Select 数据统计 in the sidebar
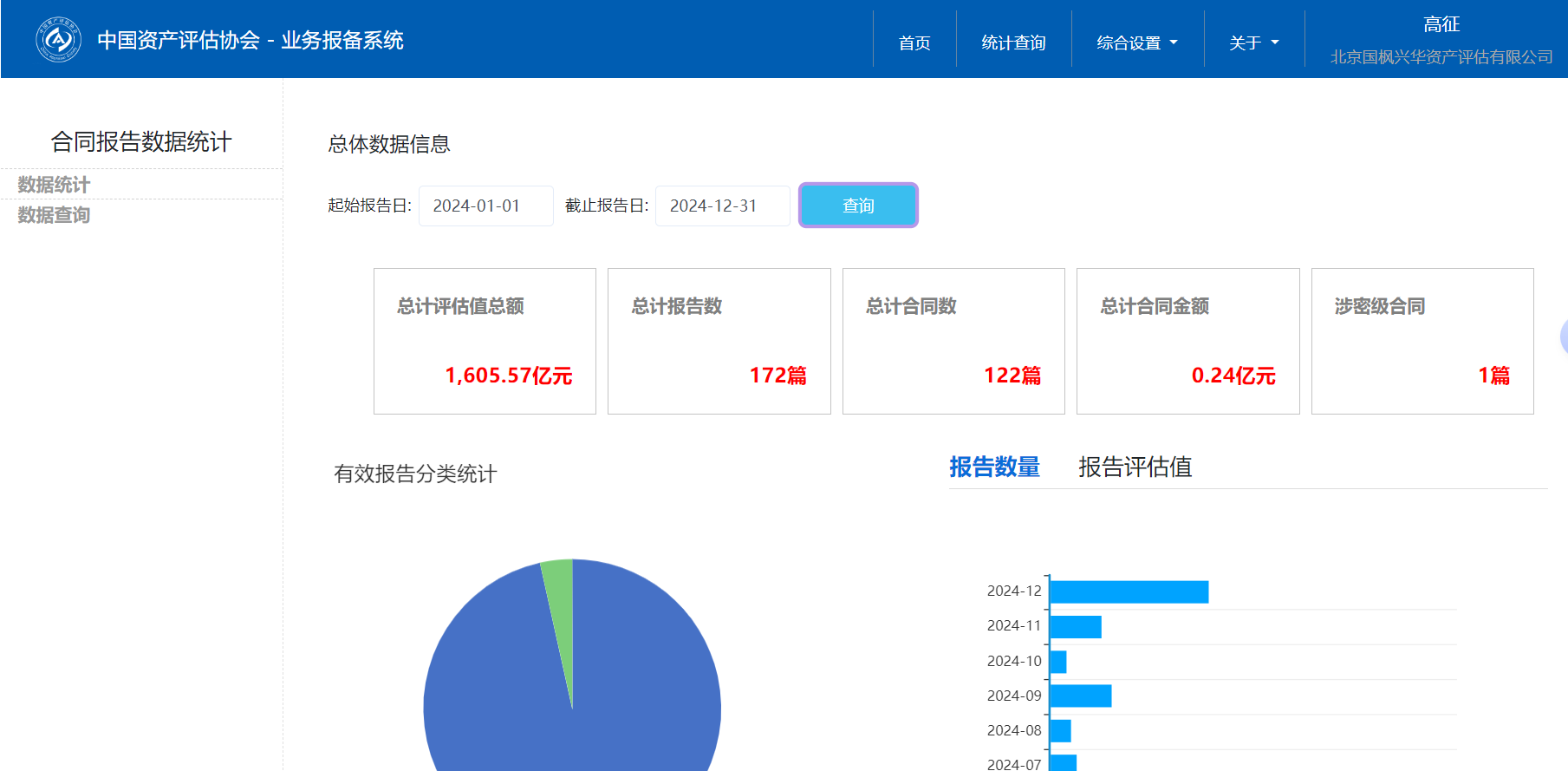This screenshot has width=1568, height=771. [54, 185]
